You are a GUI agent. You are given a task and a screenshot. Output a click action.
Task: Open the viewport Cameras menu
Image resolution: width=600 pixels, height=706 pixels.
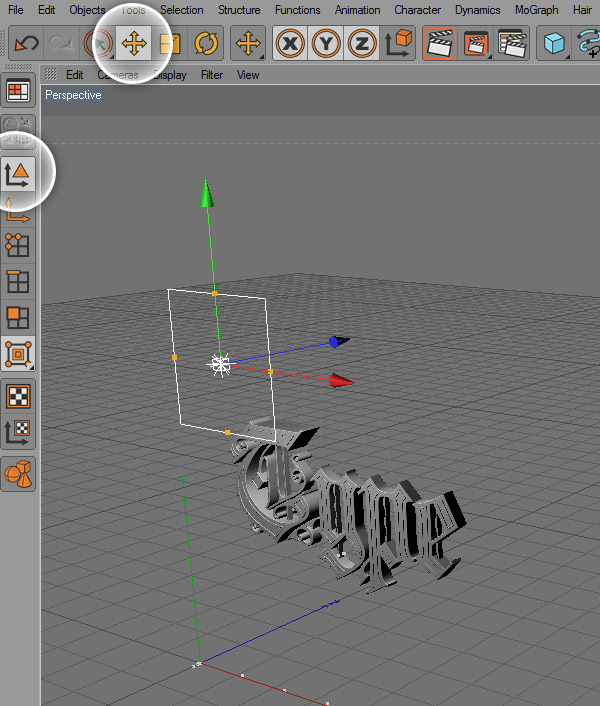click(118, 75)
